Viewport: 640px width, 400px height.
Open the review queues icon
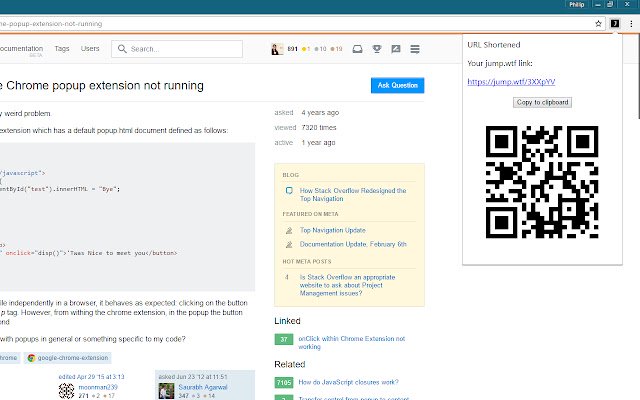(396, 49)
